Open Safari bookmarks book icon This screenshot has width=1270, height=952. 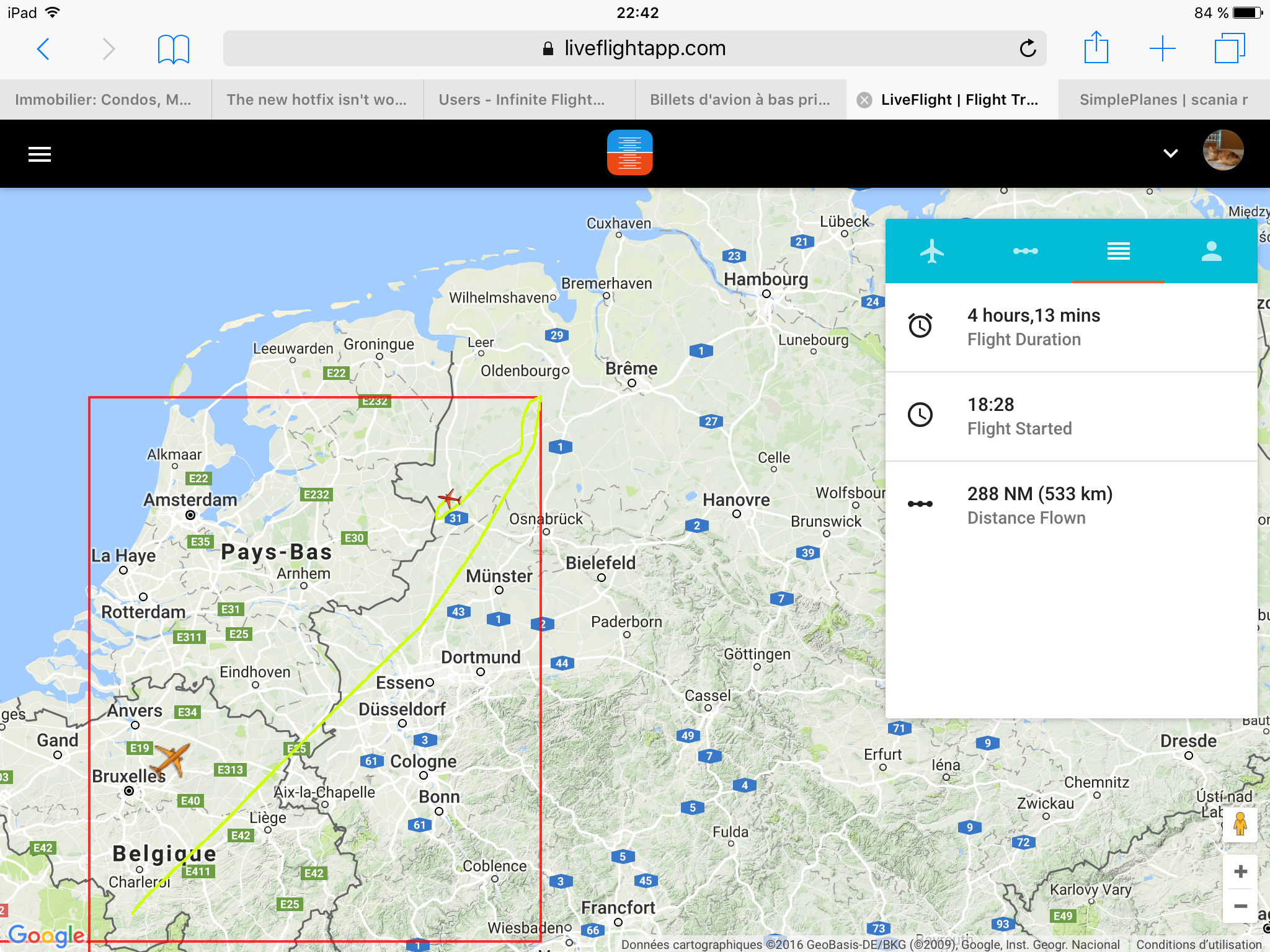173,48
